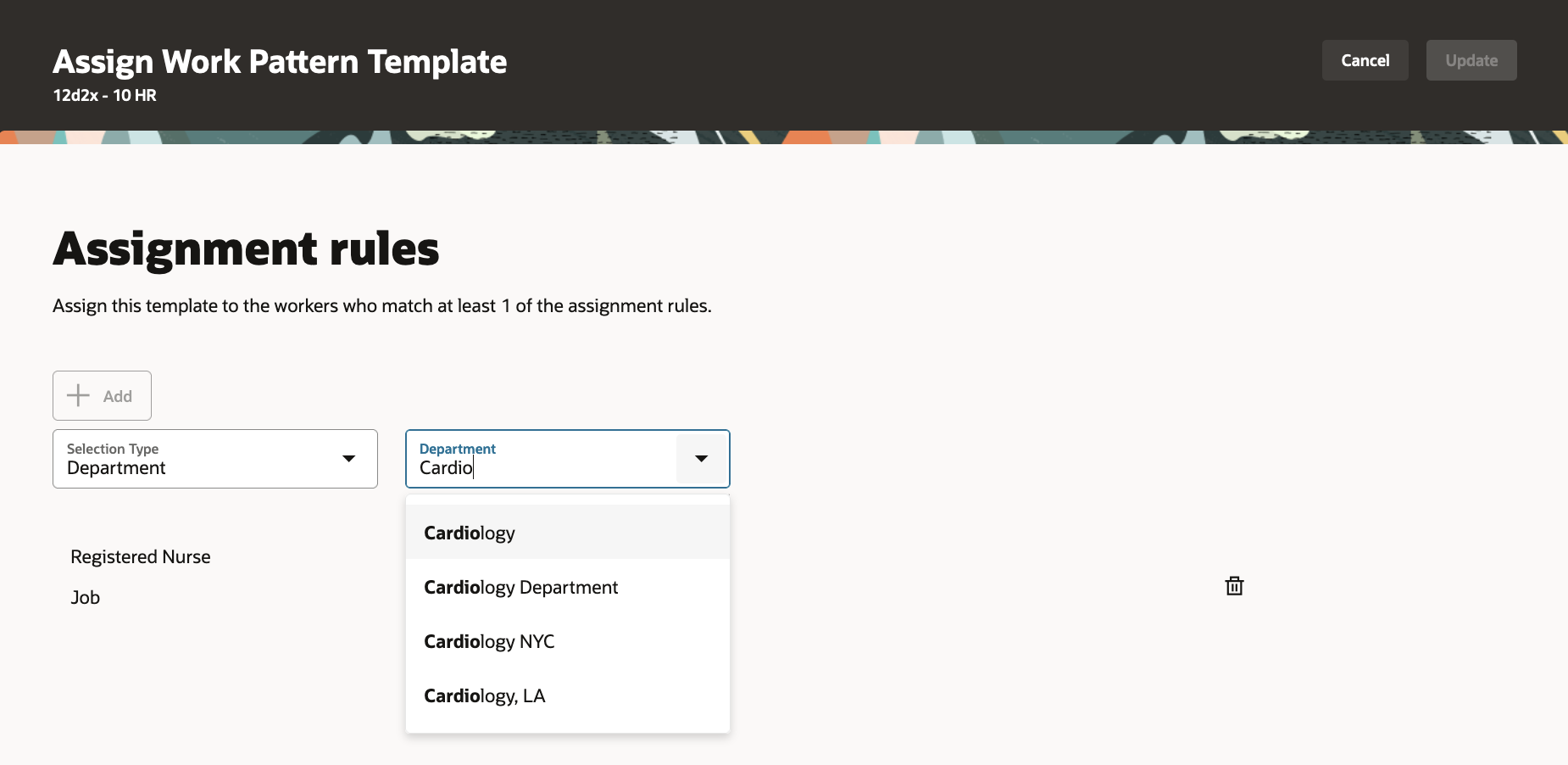1568x765 pixels.
Task: Click the greyed-out Update button
Action: pos(1471,60)
